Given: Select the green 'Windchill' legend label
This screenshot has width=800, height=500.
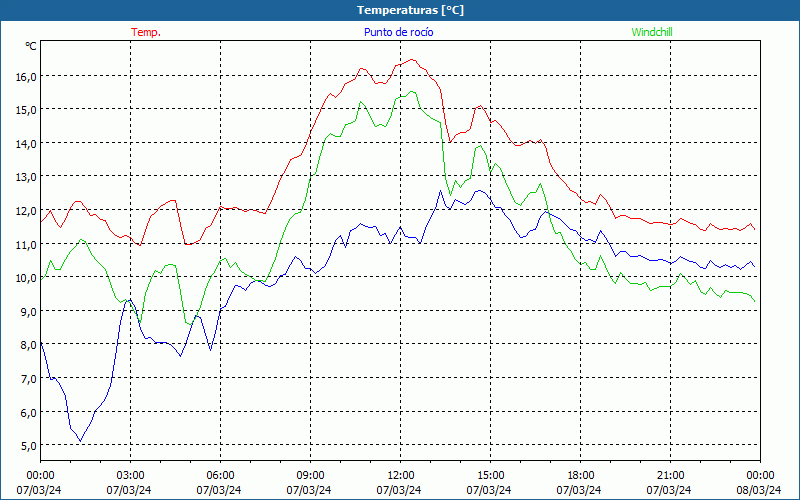Looking at the screenshot, I should [x=652, y=32].
